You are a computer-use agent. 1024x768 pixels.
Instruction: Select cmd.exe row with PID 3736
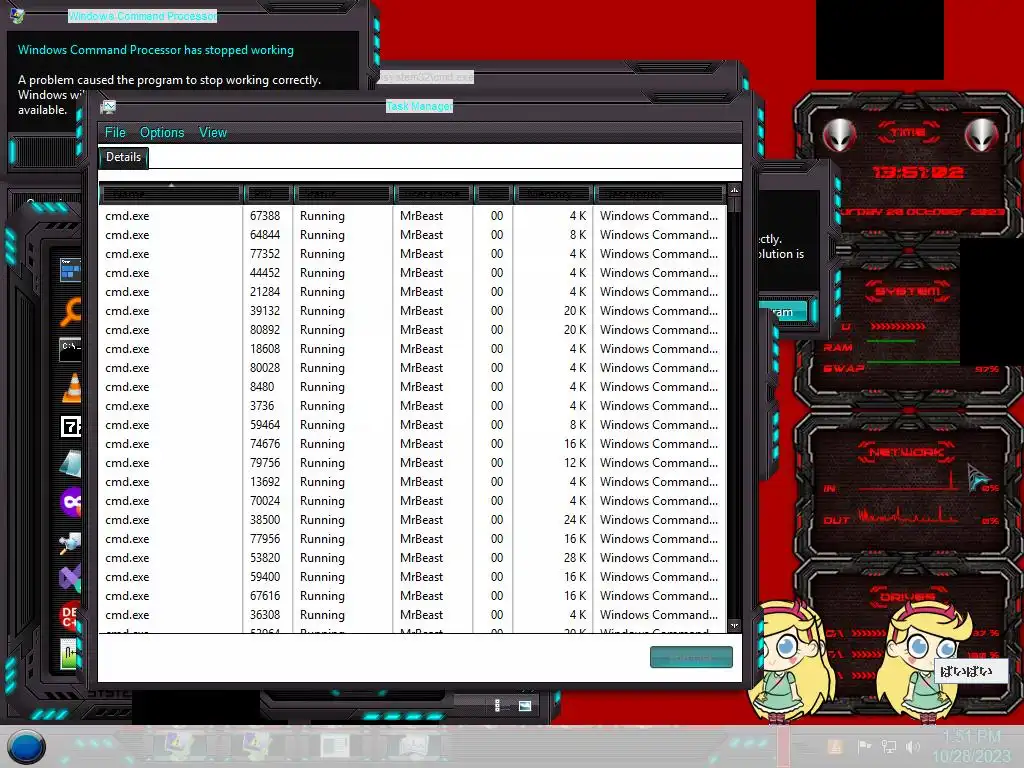click(x=413, y=406)
